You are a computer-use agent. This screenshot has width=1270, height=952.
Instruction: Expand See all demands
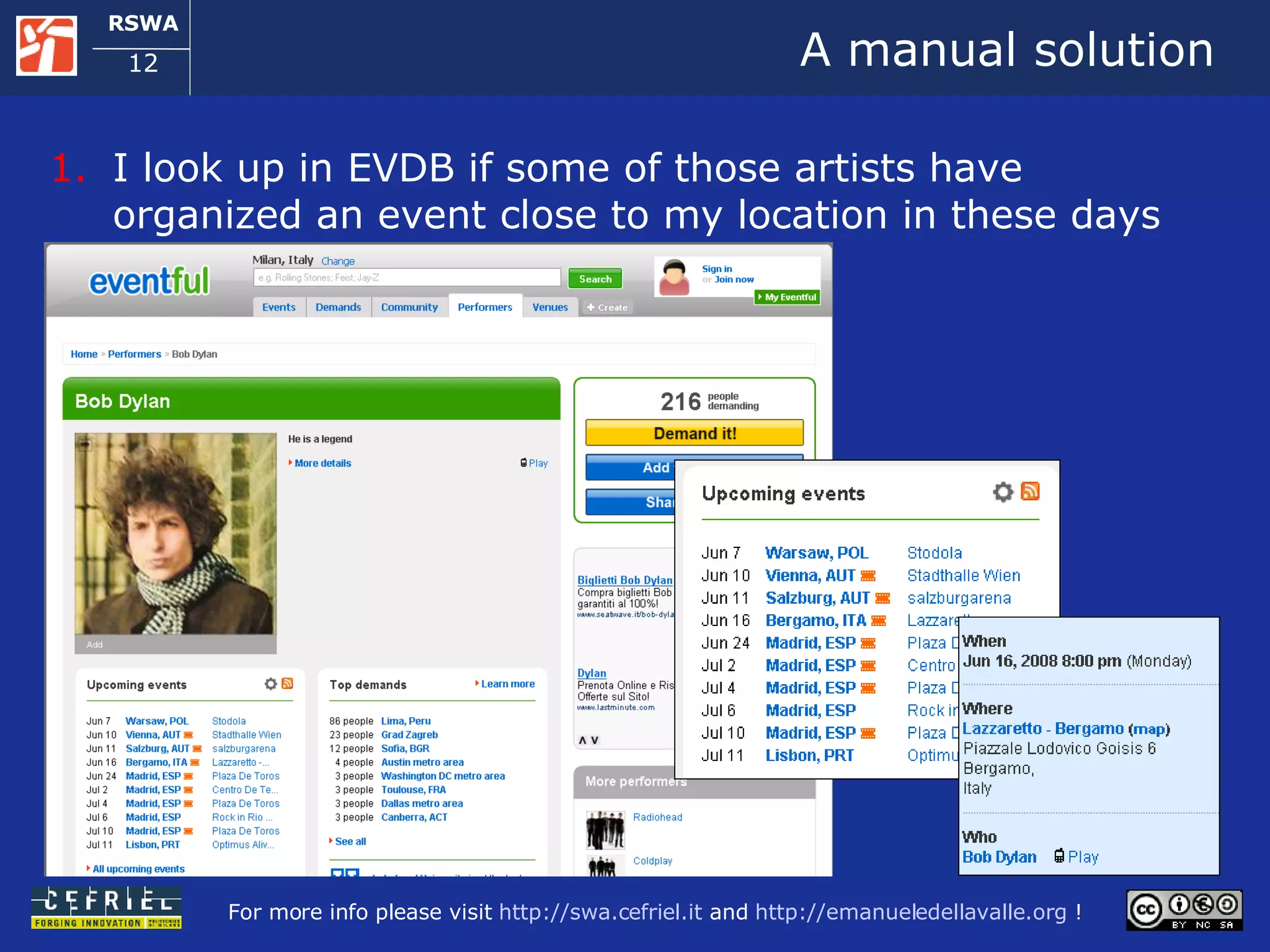[x=350, y=841]
